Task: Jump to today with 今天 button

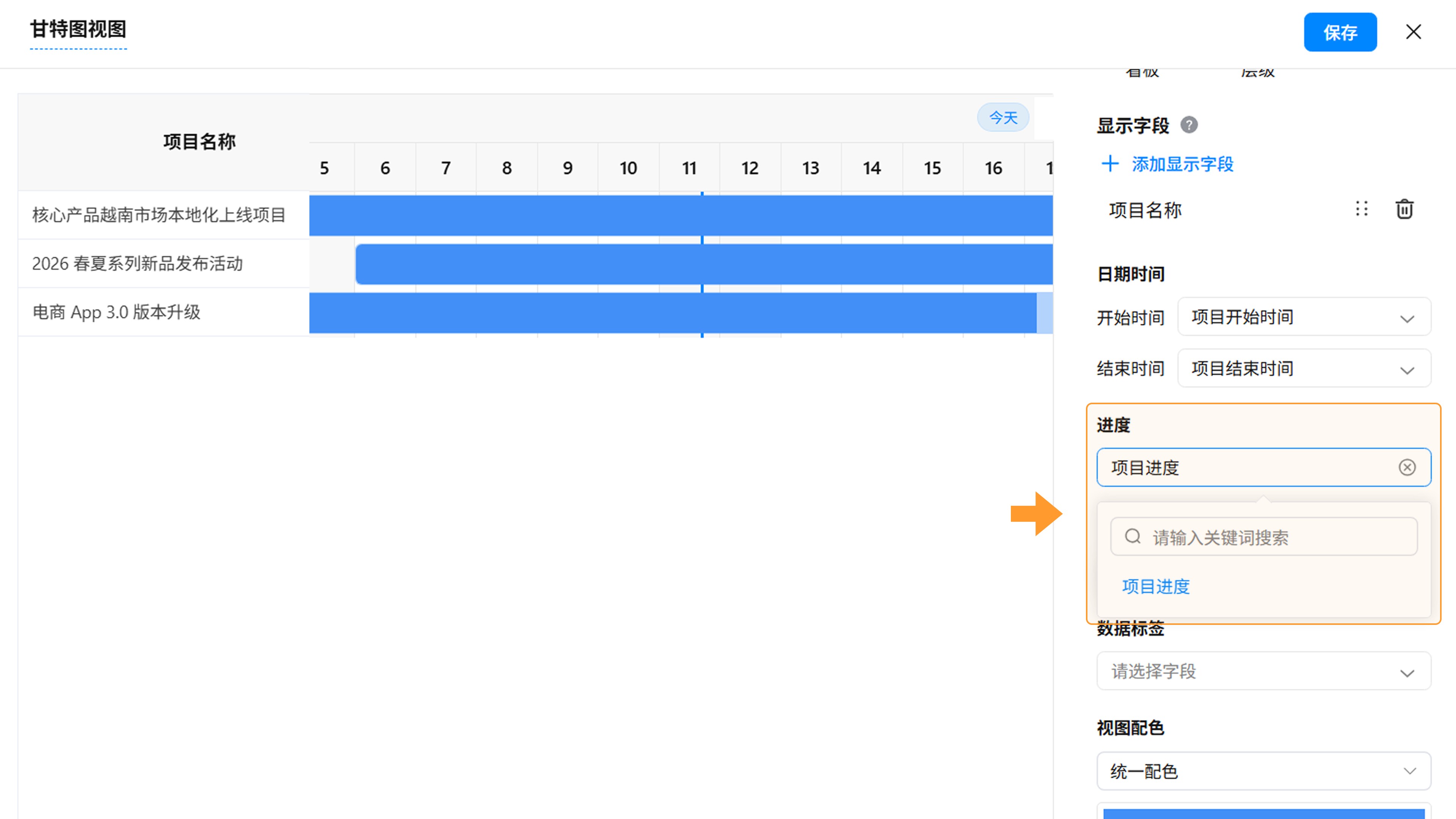Action: (1003, 118)
